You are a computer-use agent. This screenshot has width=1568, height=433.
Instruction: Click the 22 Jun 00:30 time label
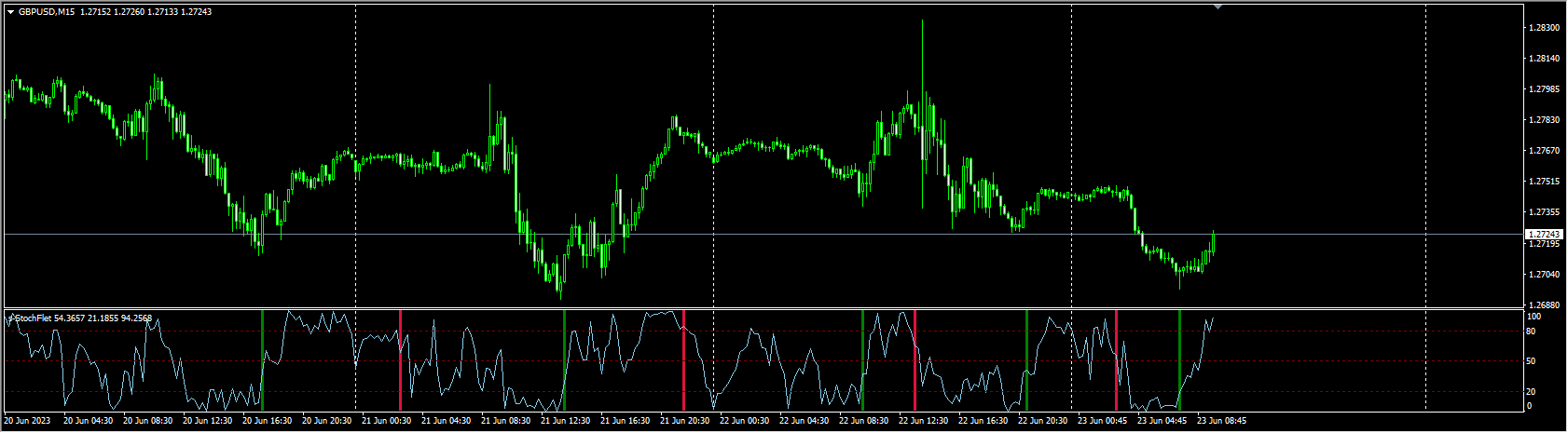743,421
